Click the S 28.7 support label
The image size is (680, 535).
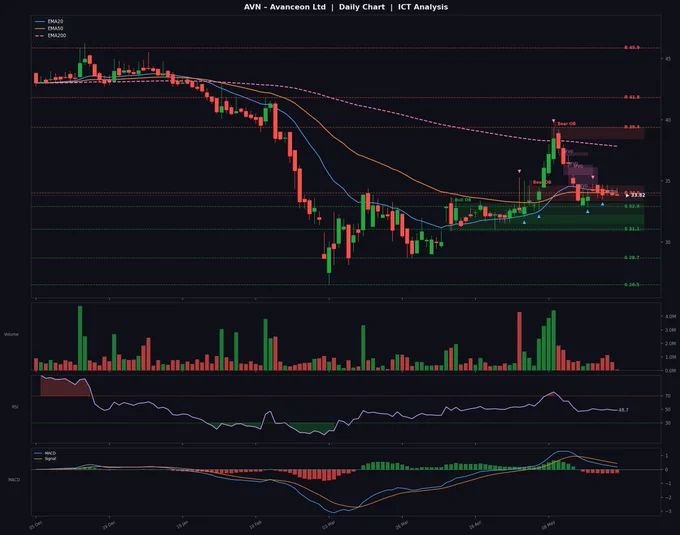coord(632,258)
